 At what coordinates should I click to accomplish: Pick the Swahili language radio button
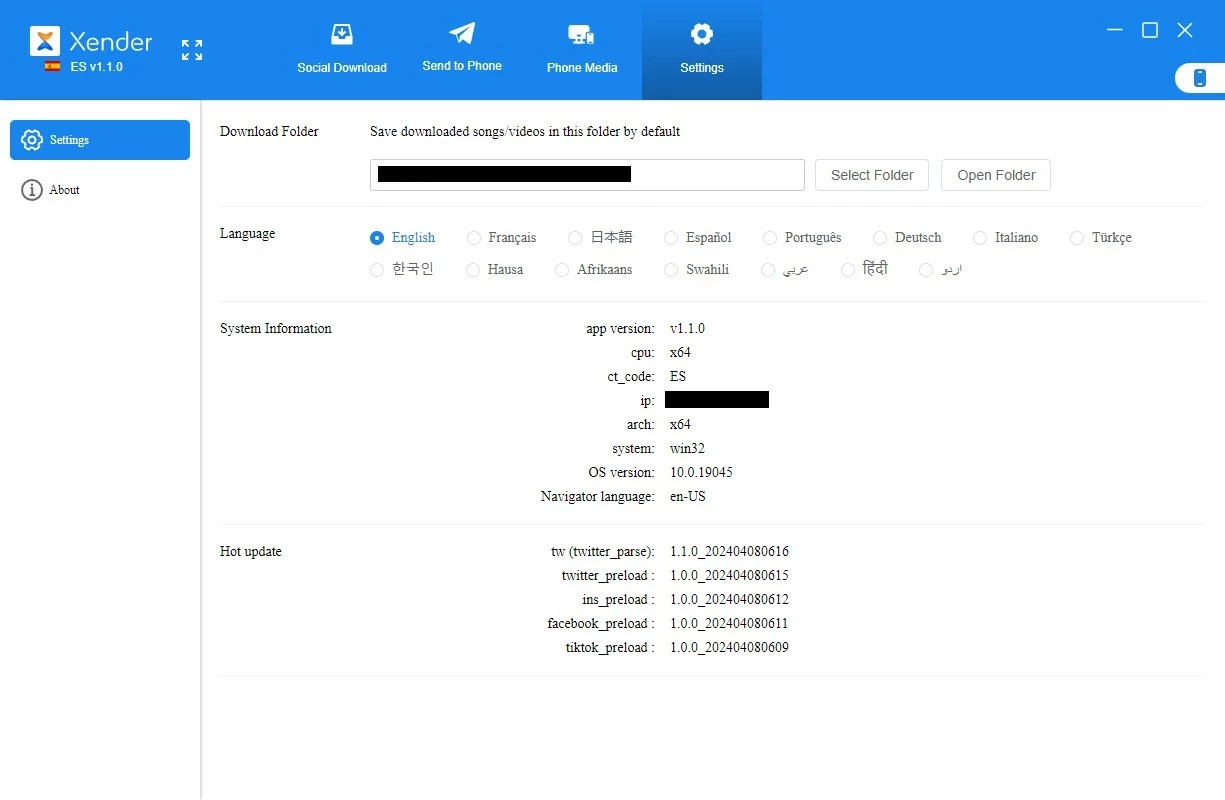click(671, 270)
